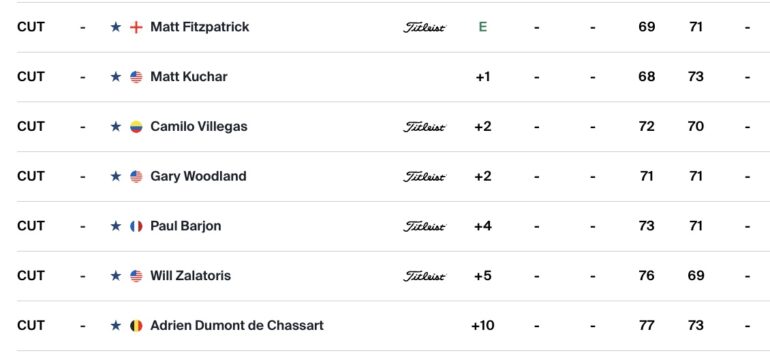Open Matt Kuchar's player profile
The image size is (770, 364).
pyautogui.click(x=189, y=77)
